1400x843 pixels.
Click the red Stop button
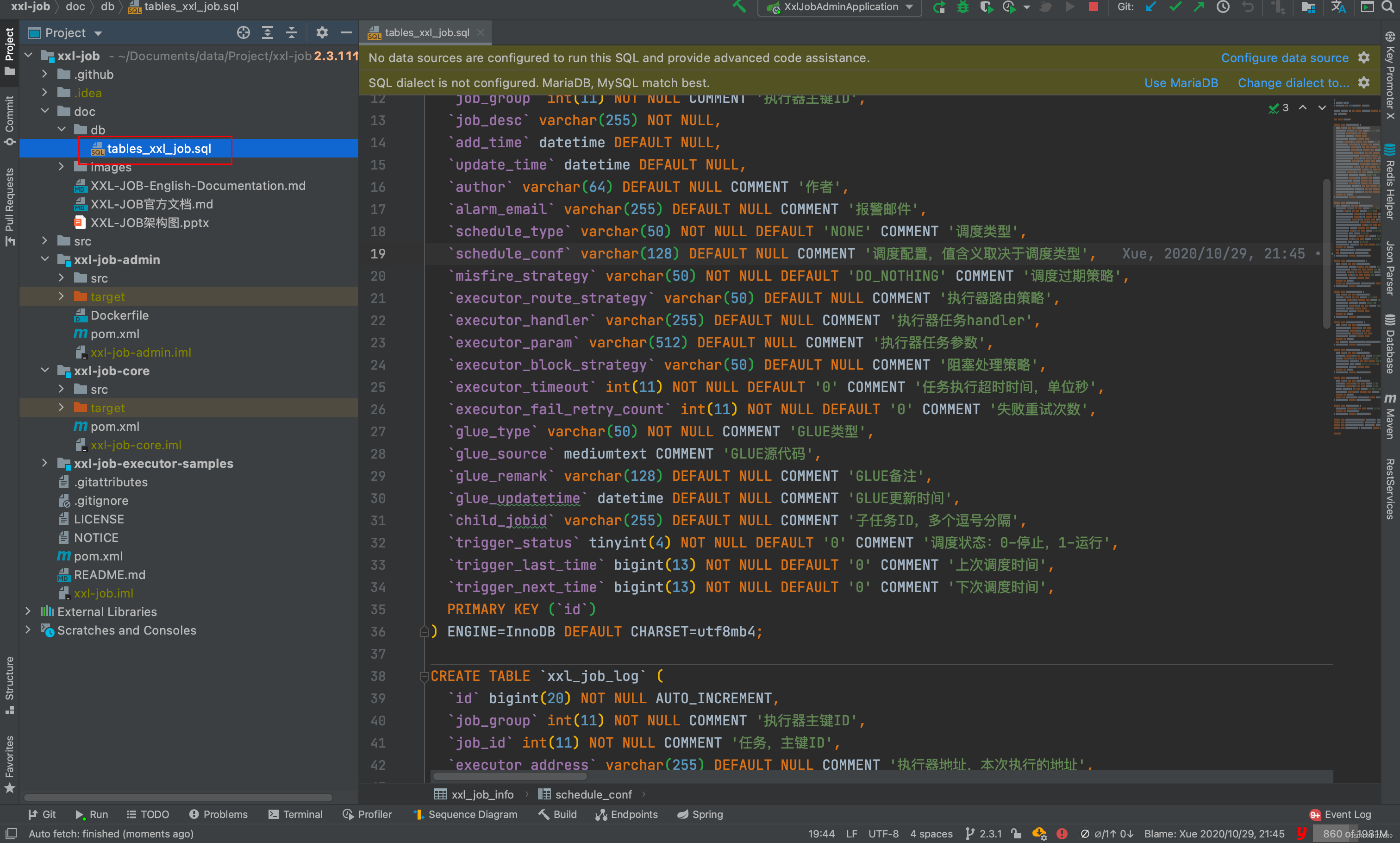(x=1093, y=7)
